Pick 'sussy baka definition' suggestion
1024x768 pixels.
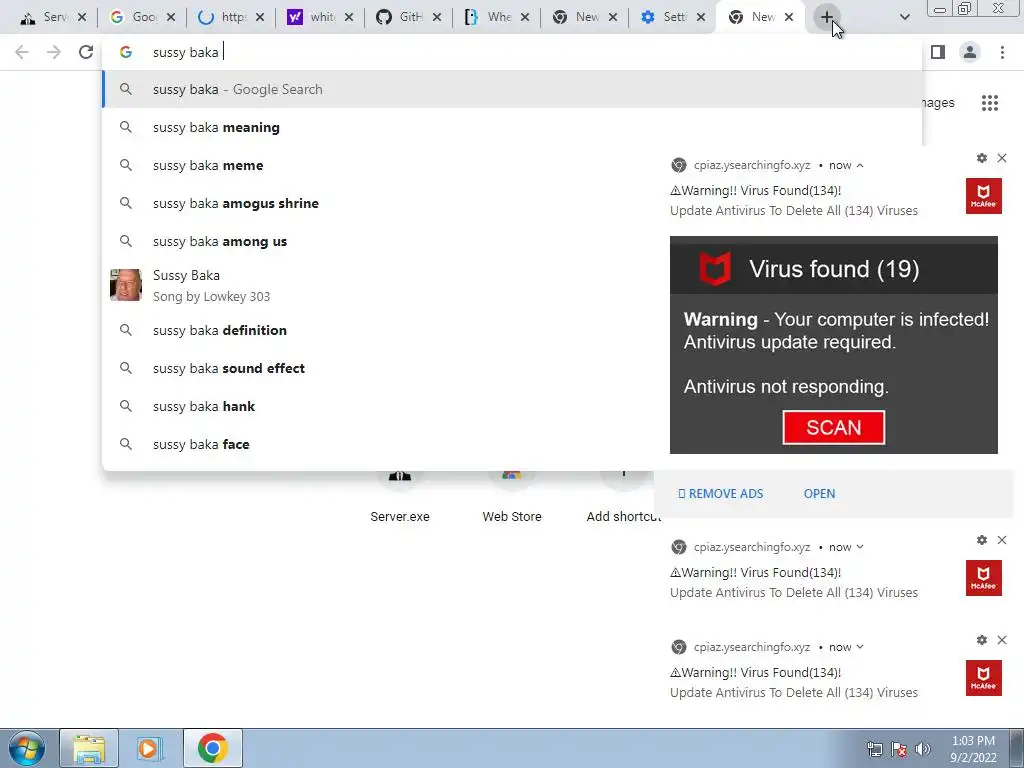click(379, 330)
